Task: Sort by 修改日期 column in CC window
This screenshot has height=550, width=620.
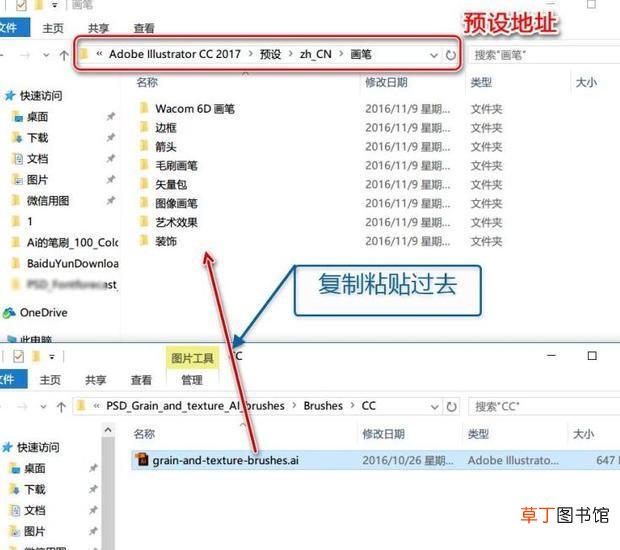Action: coord(384,434)
